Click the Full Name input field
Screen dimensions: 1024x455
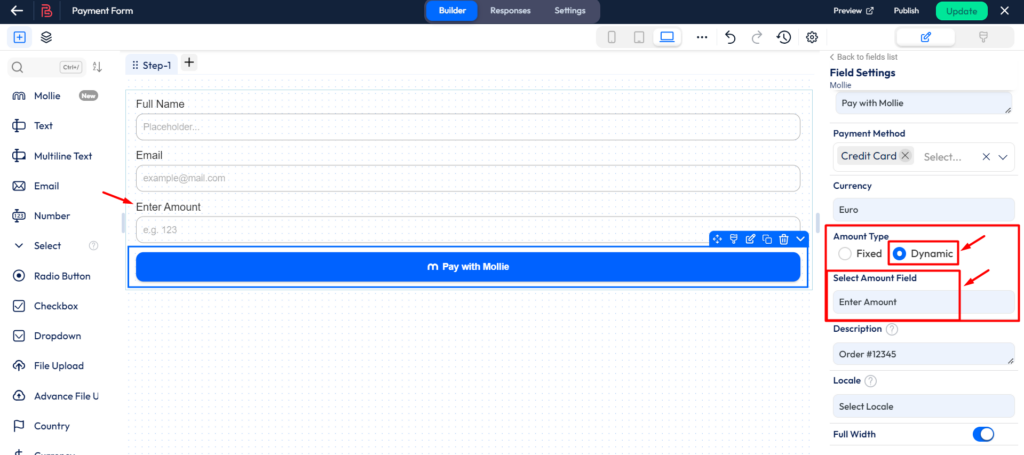(x=468, y=127)
